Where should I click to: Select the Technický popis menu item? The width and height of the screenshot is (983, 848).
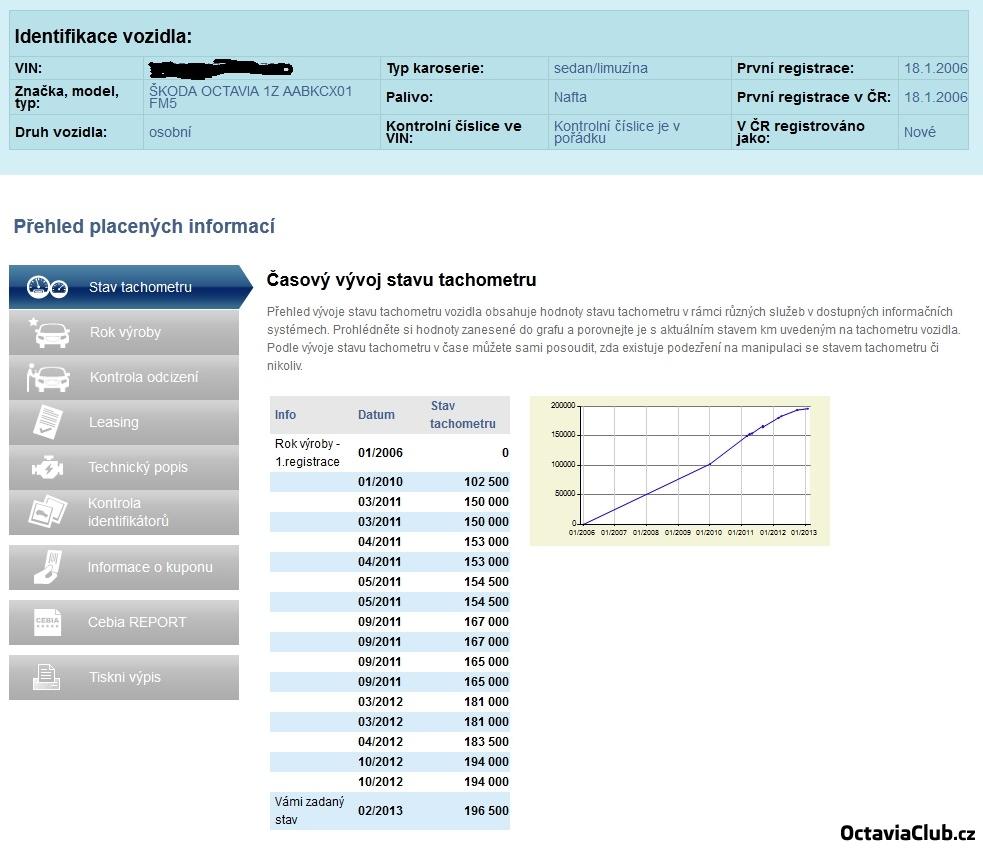coord(138,467)
